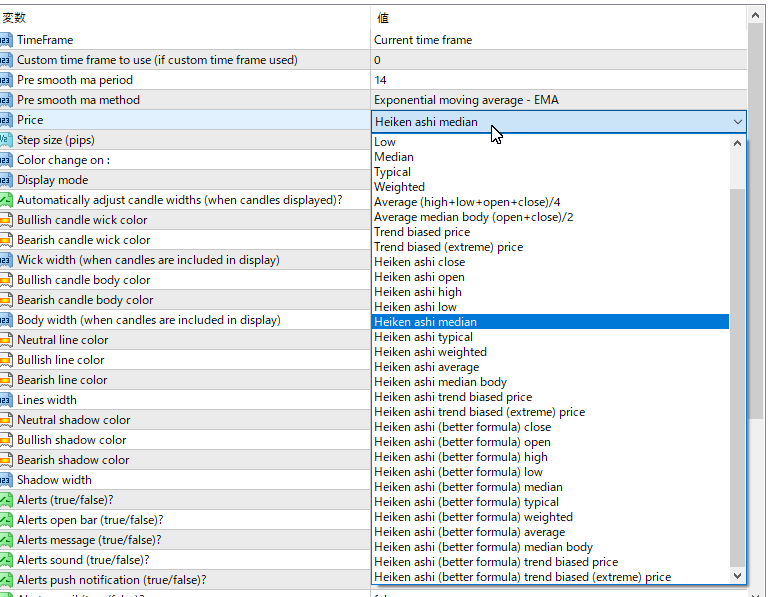This screenshot has height=597, width=773.
Task: Select Heiken ashi typical from the list
Action: tap(423, 337)
